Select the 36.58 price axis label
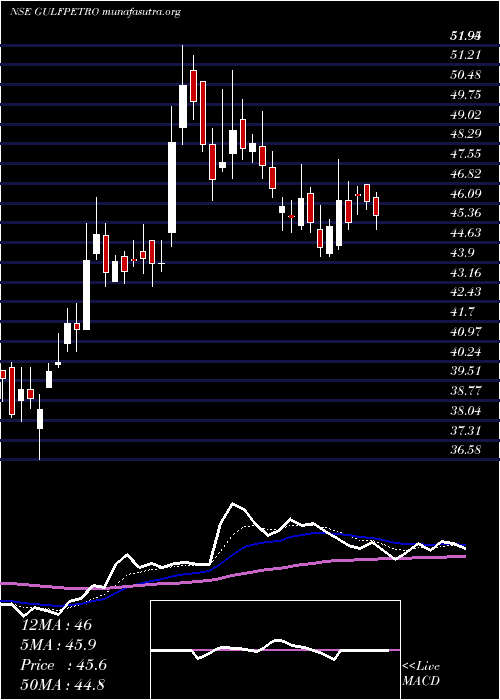 pyautogui.click(x=466, y=450)
